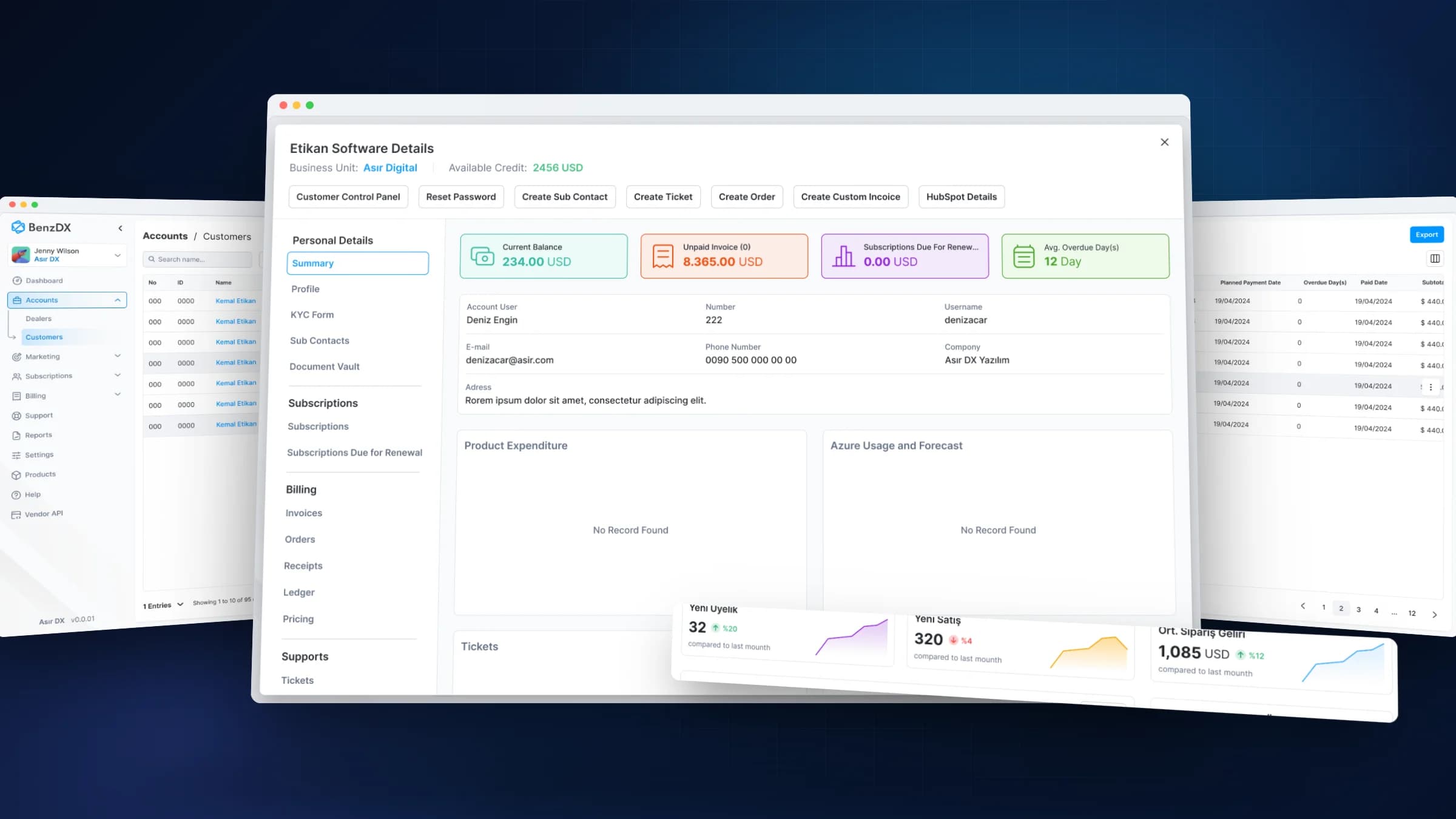Collapse sidebar with the left chevron icon

click(x=120, y=228)
